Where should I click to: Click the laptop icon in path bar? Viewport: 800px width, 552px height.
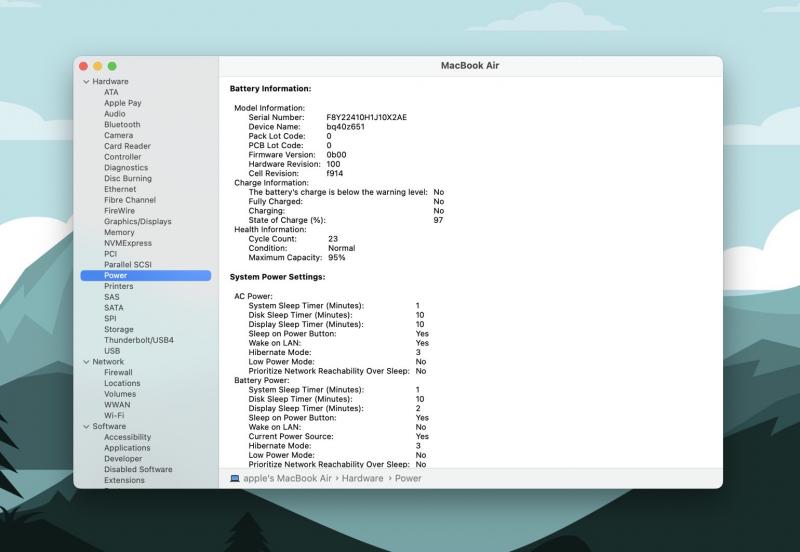coord(235,479)
